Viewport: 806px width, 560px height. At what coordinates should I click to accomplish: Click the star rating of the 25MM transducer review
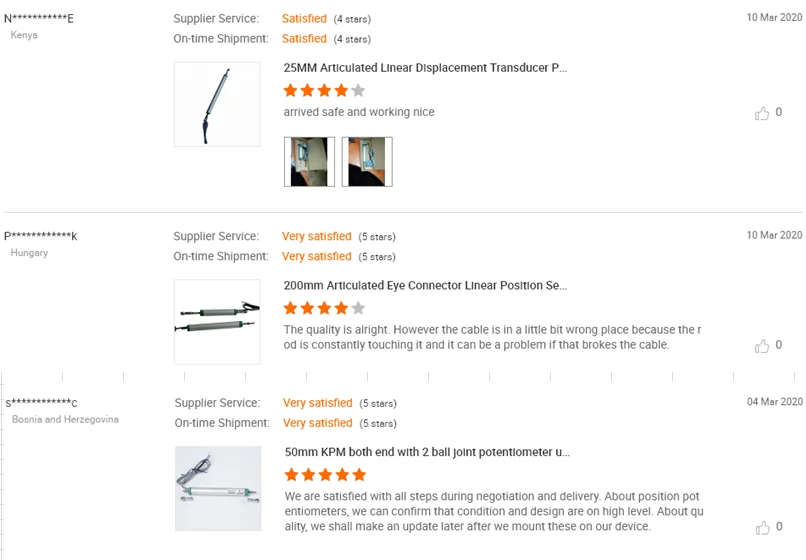click(324, 91)
